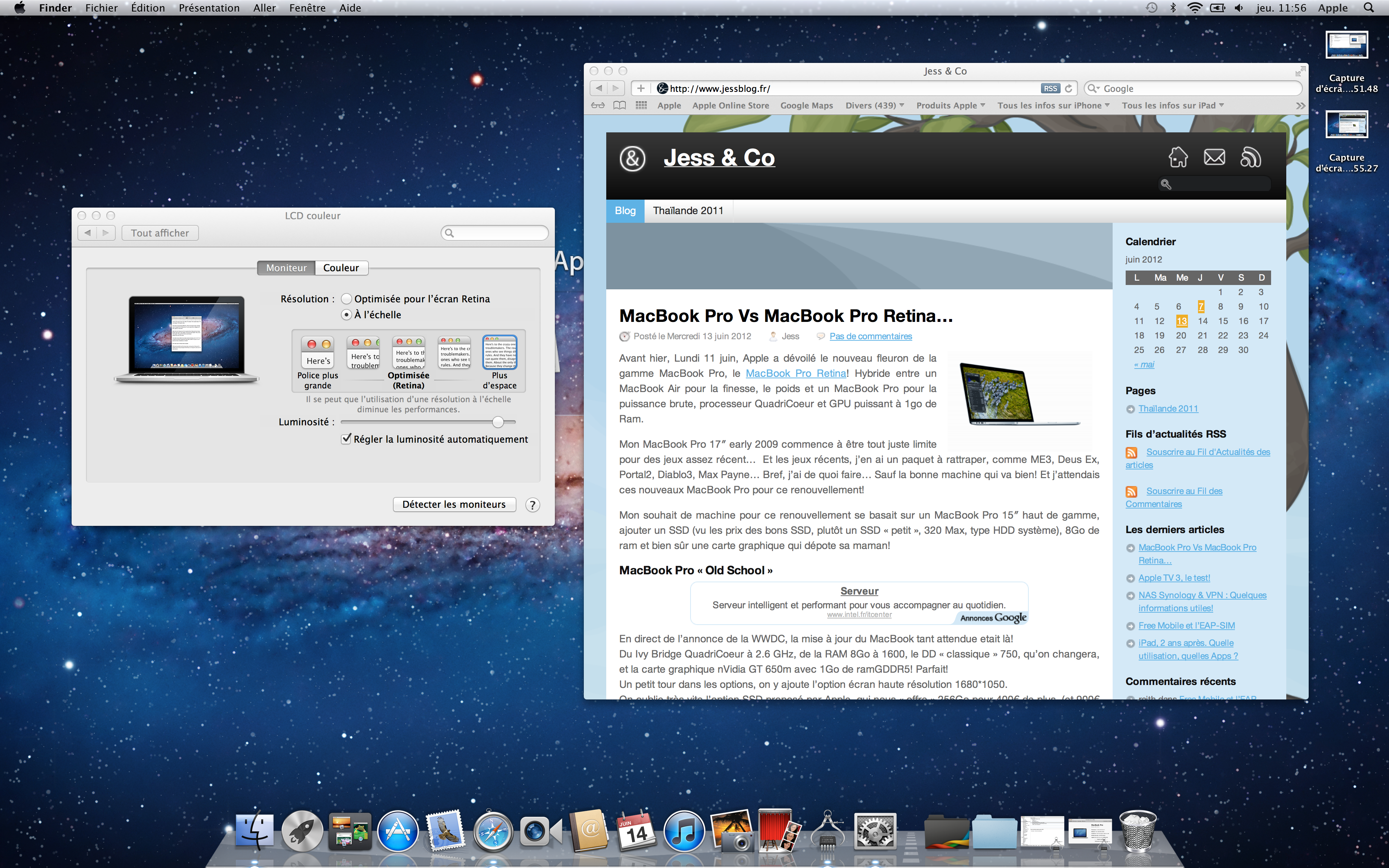The image size is (1389, 868).
Task: Go to the previous month '« mai' link
Action: [x=1144, y=365]
